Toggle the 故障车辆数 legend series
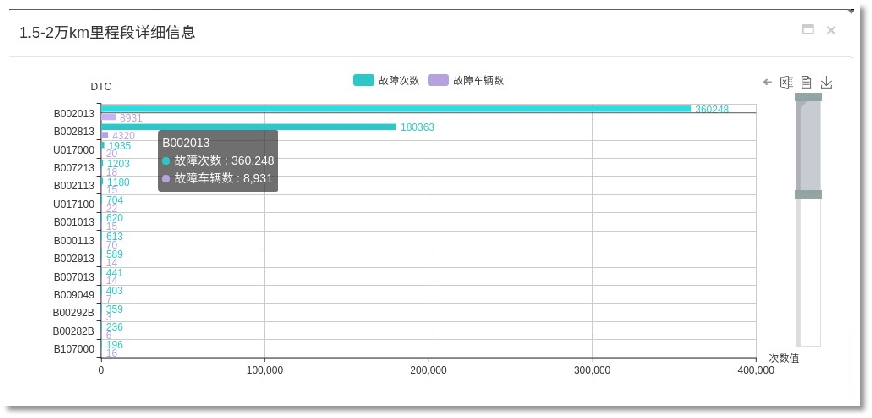 click(x=464, y=80)
